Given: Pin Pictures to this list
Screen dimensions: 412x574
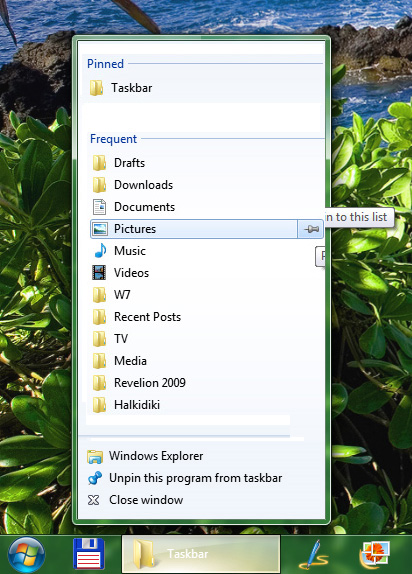Looking at the screenshot, I should pos(311,229).
